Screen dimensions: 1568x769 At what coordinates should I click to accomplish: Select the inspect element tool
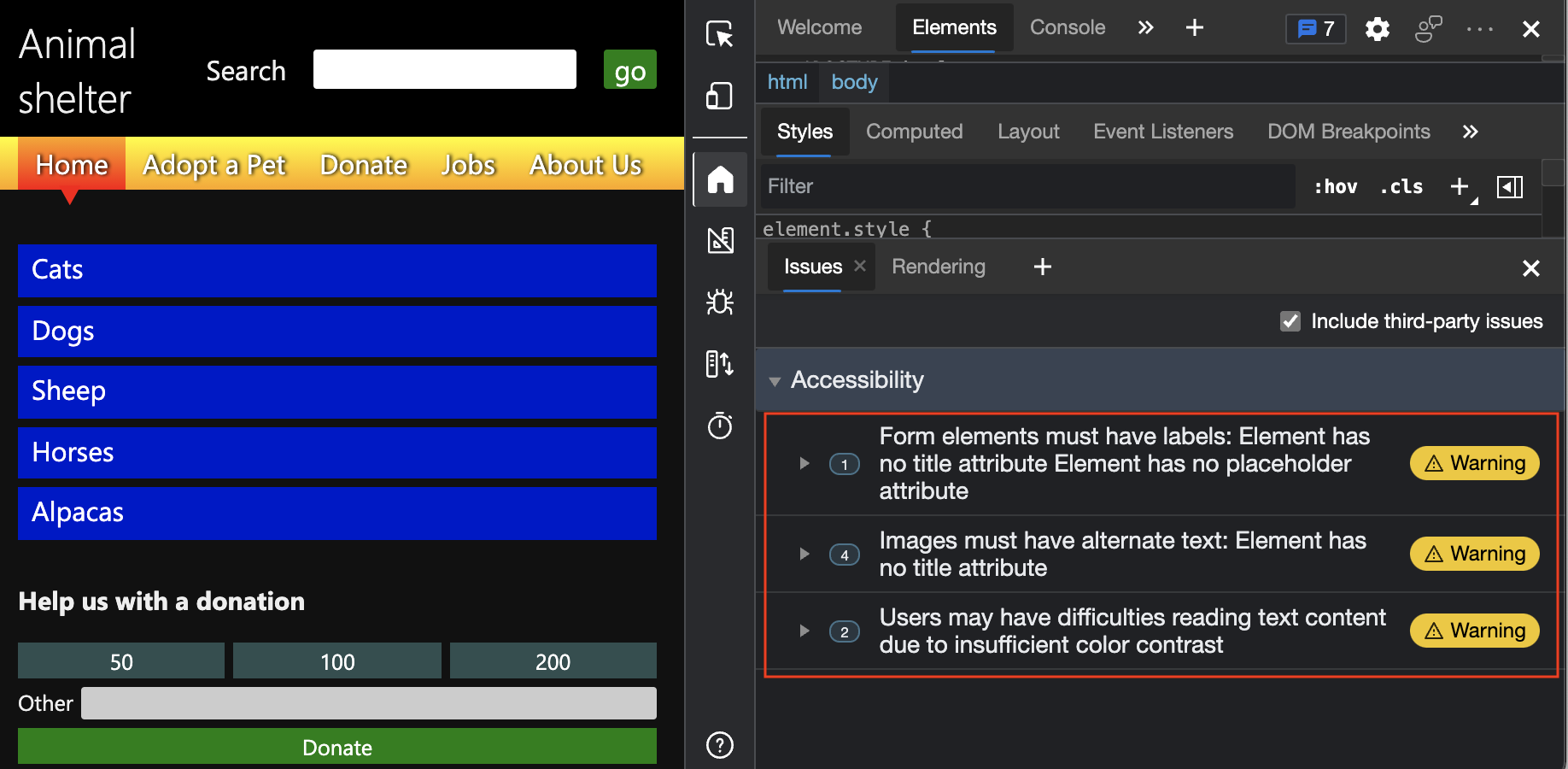720,34
